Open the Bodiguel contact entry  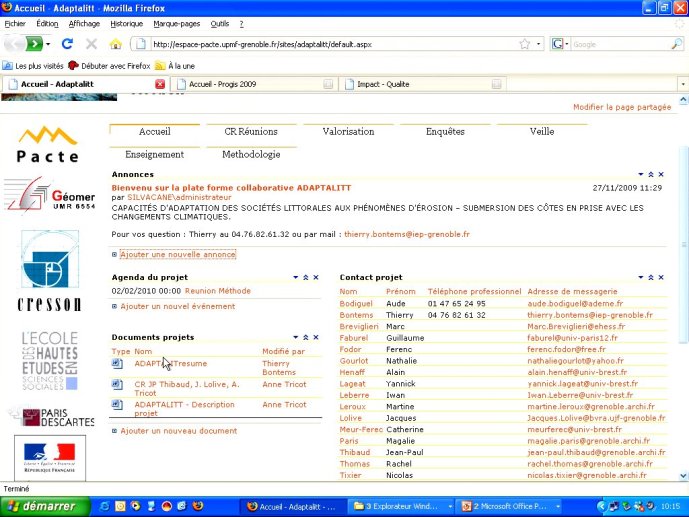[356, 304]
